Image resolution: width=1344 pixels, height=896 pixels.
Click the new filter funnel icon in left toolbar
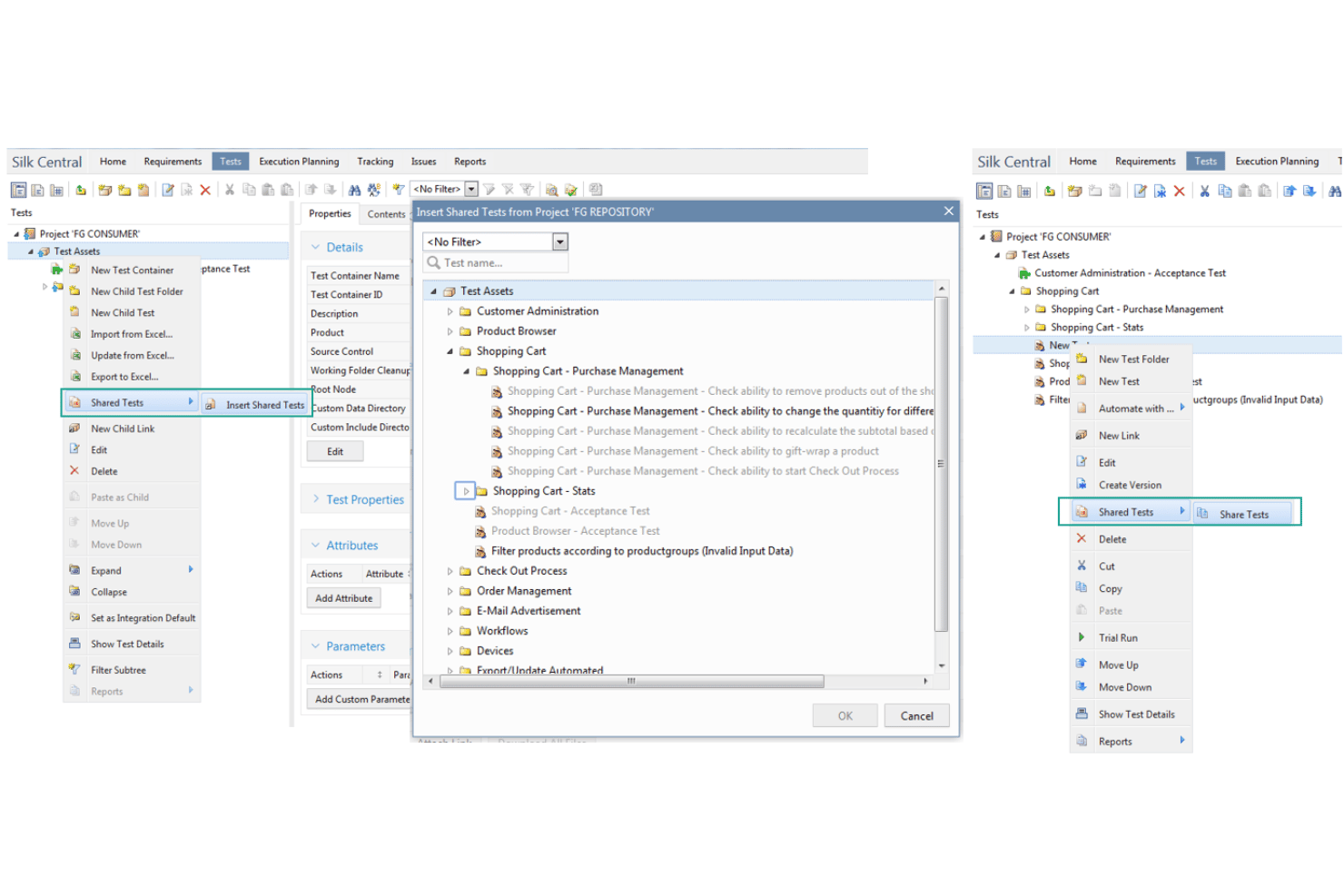[398, 190]
